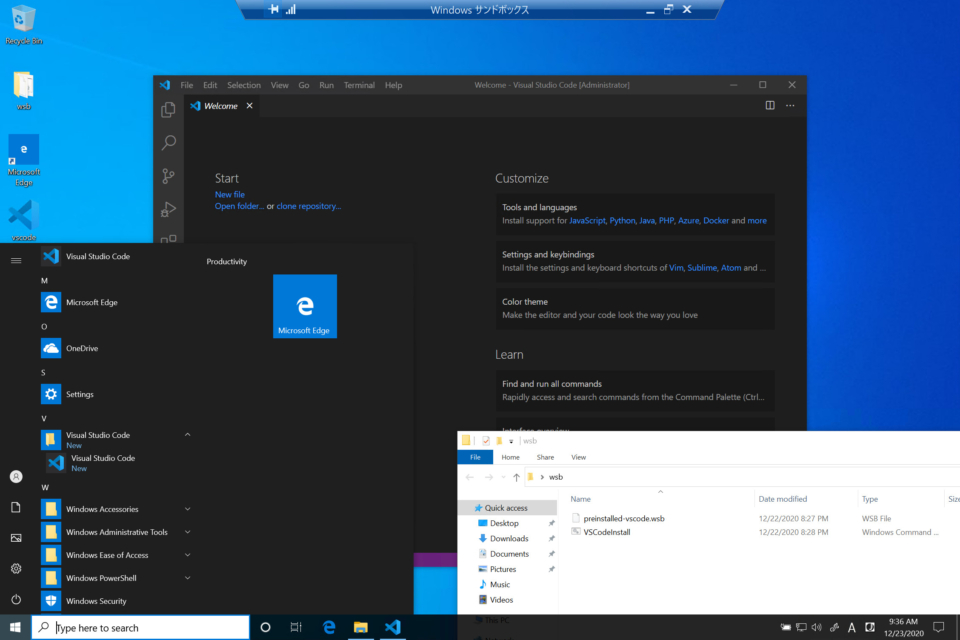Open Find and run all commands card

pyautogui.click(x=635, y=390)
